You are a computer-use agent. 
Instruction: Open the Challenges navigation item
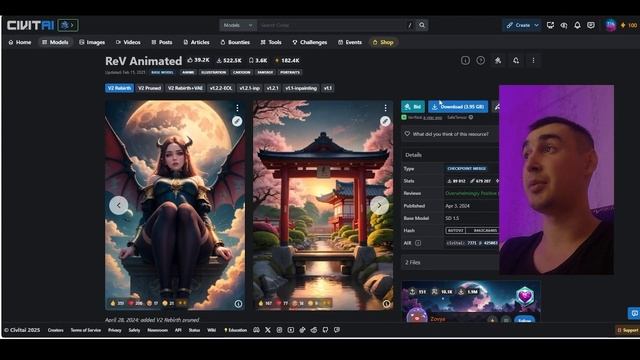point(309,42)
